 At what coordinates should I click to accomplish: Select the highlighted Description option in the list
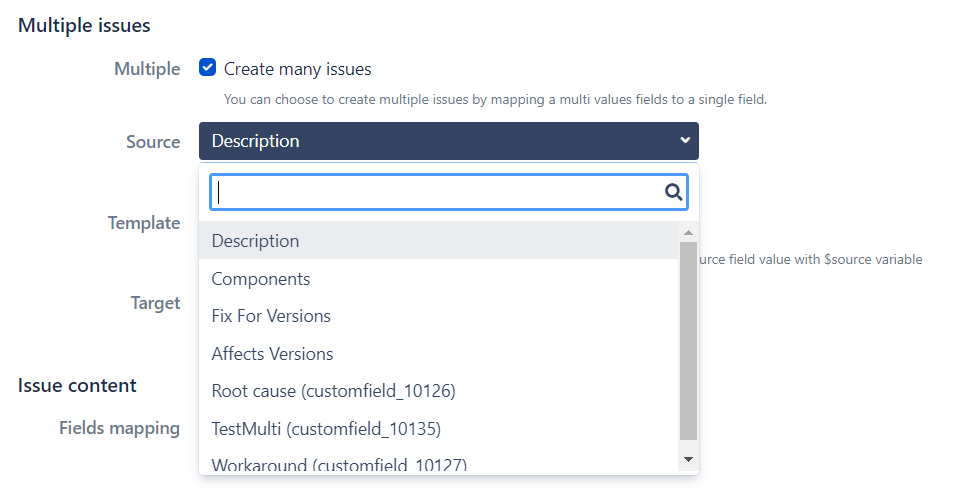[255, 241]
